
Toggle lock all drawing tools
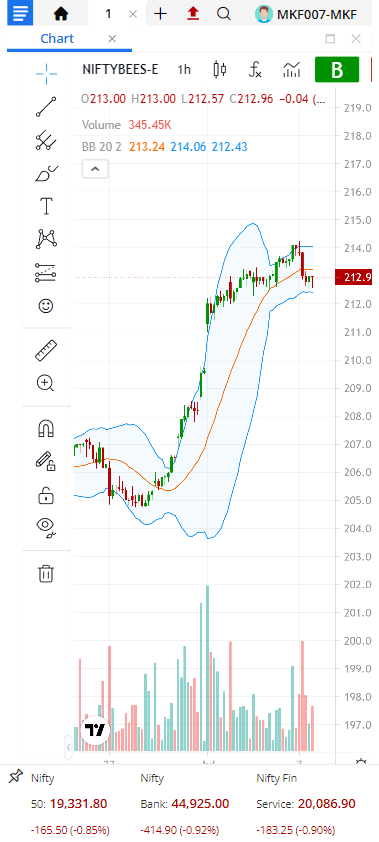click(46, 495)
